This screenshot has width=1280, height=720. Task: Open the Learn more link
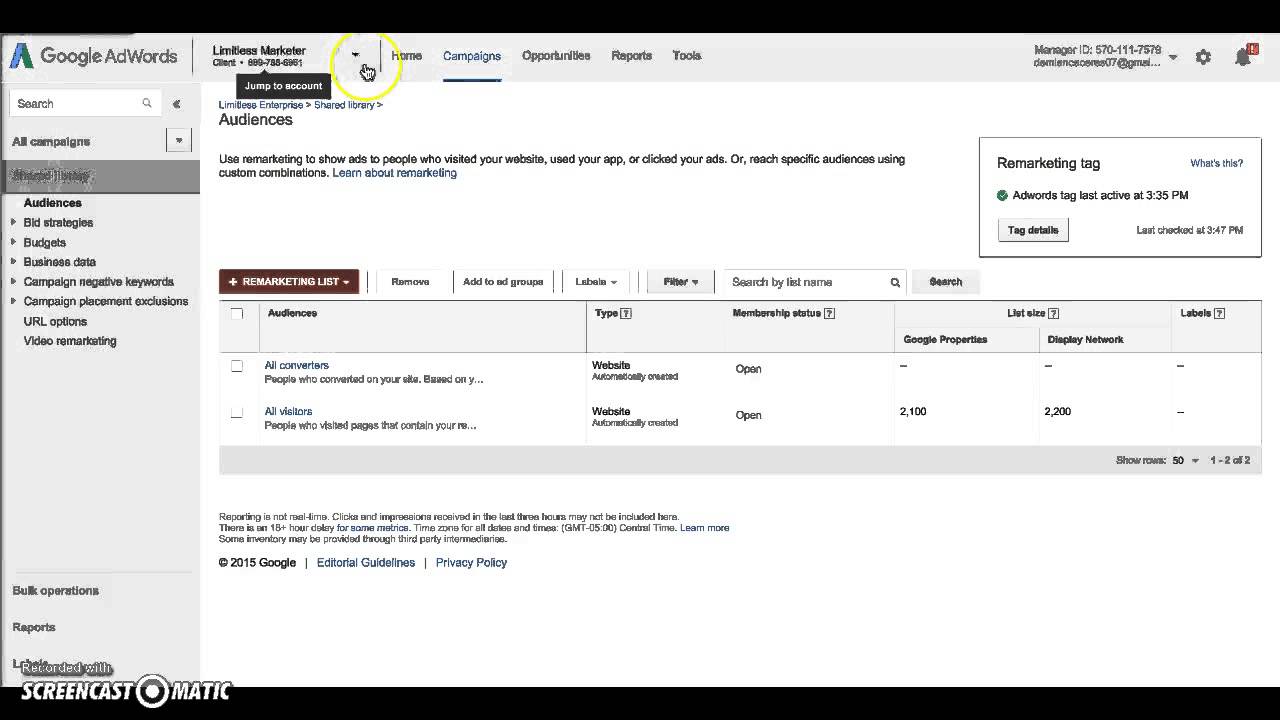tap(704, 528)
